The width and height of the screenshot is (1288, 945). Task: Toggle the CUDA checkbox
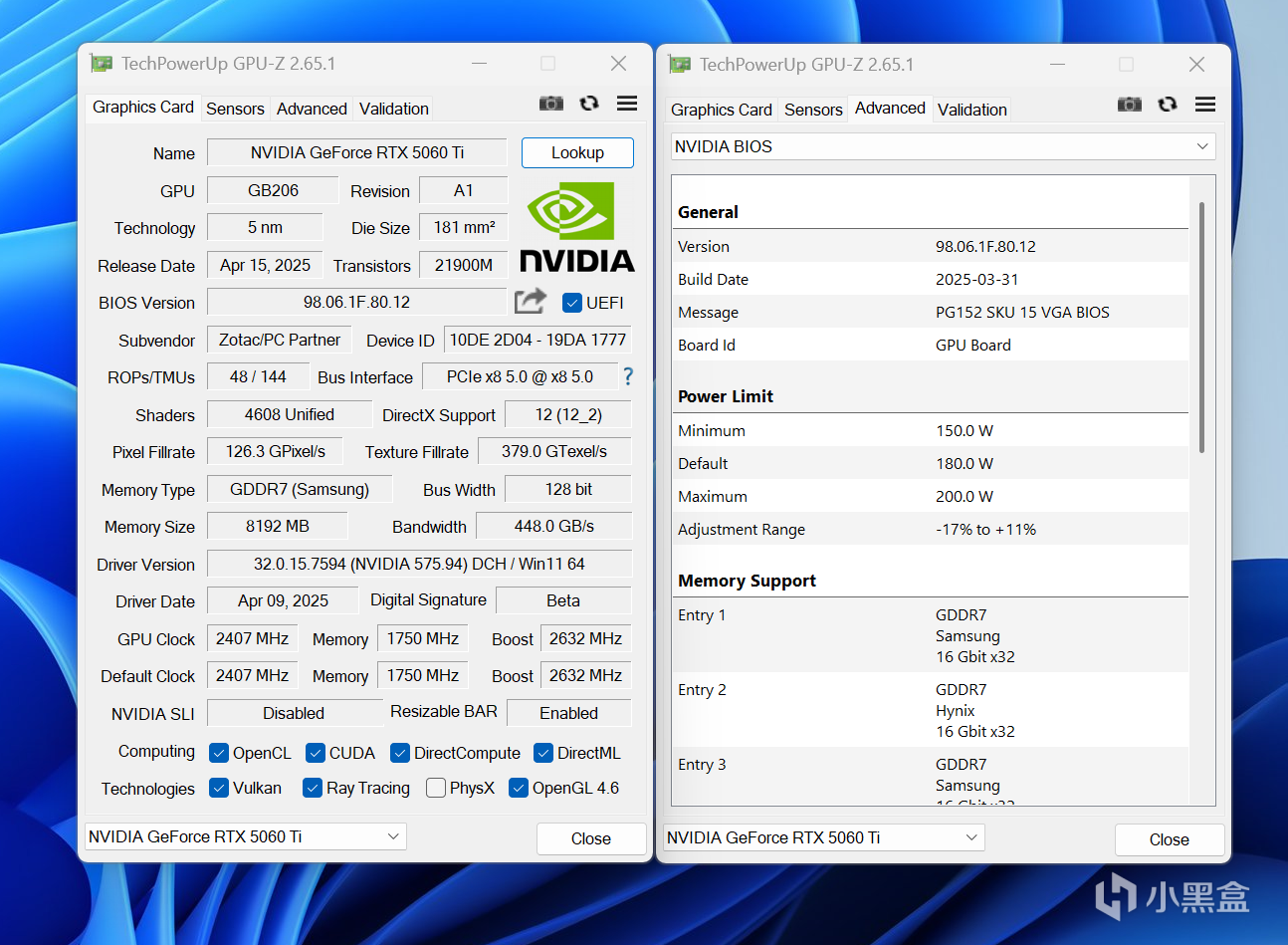316,753
